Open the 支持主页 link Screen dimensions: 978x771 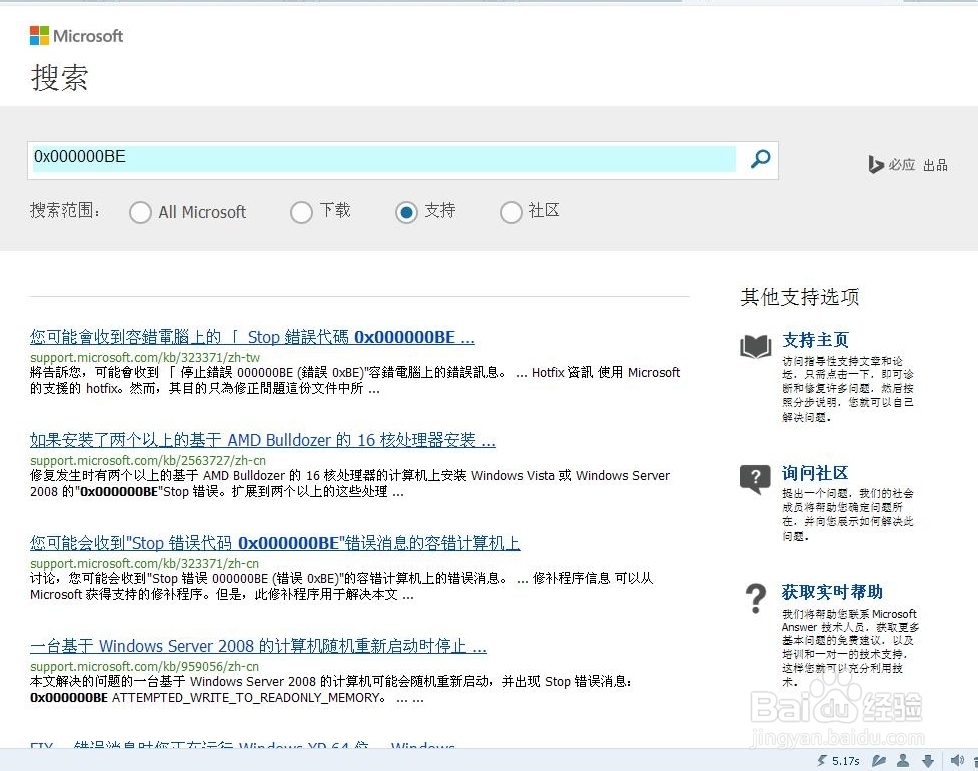(x=815, y=340)
